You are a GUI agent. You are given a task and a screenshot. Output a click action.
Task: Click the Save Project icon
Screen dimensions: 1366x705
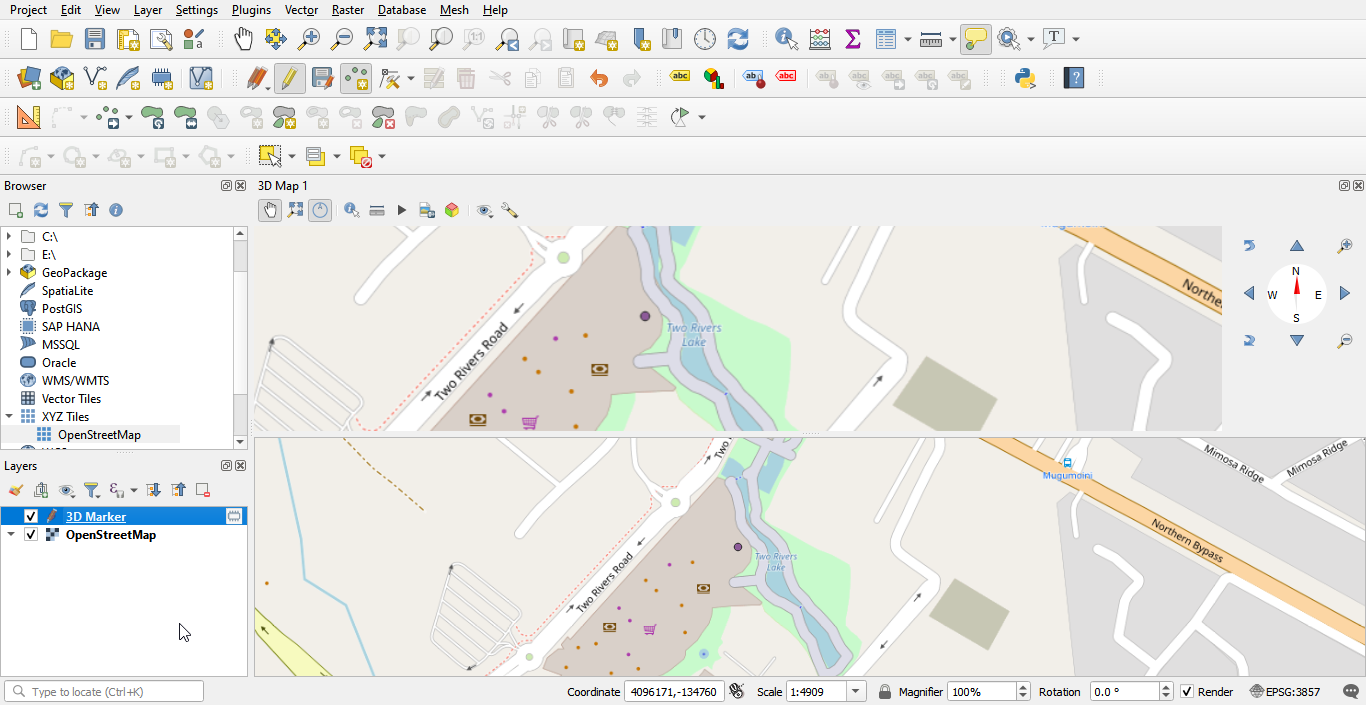click(95, 39)
